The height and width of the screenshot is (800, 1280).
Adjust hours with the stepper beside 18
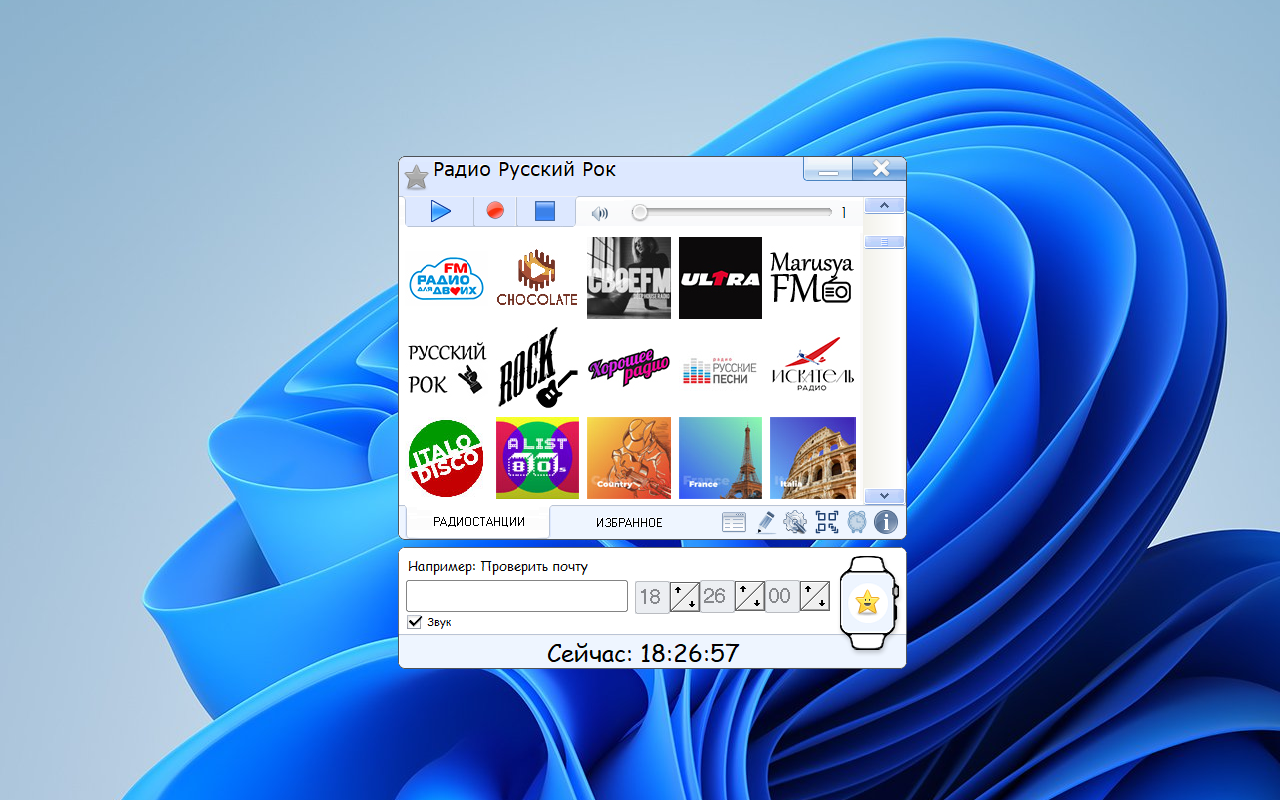pyautogui.click(x=684, y=597)
